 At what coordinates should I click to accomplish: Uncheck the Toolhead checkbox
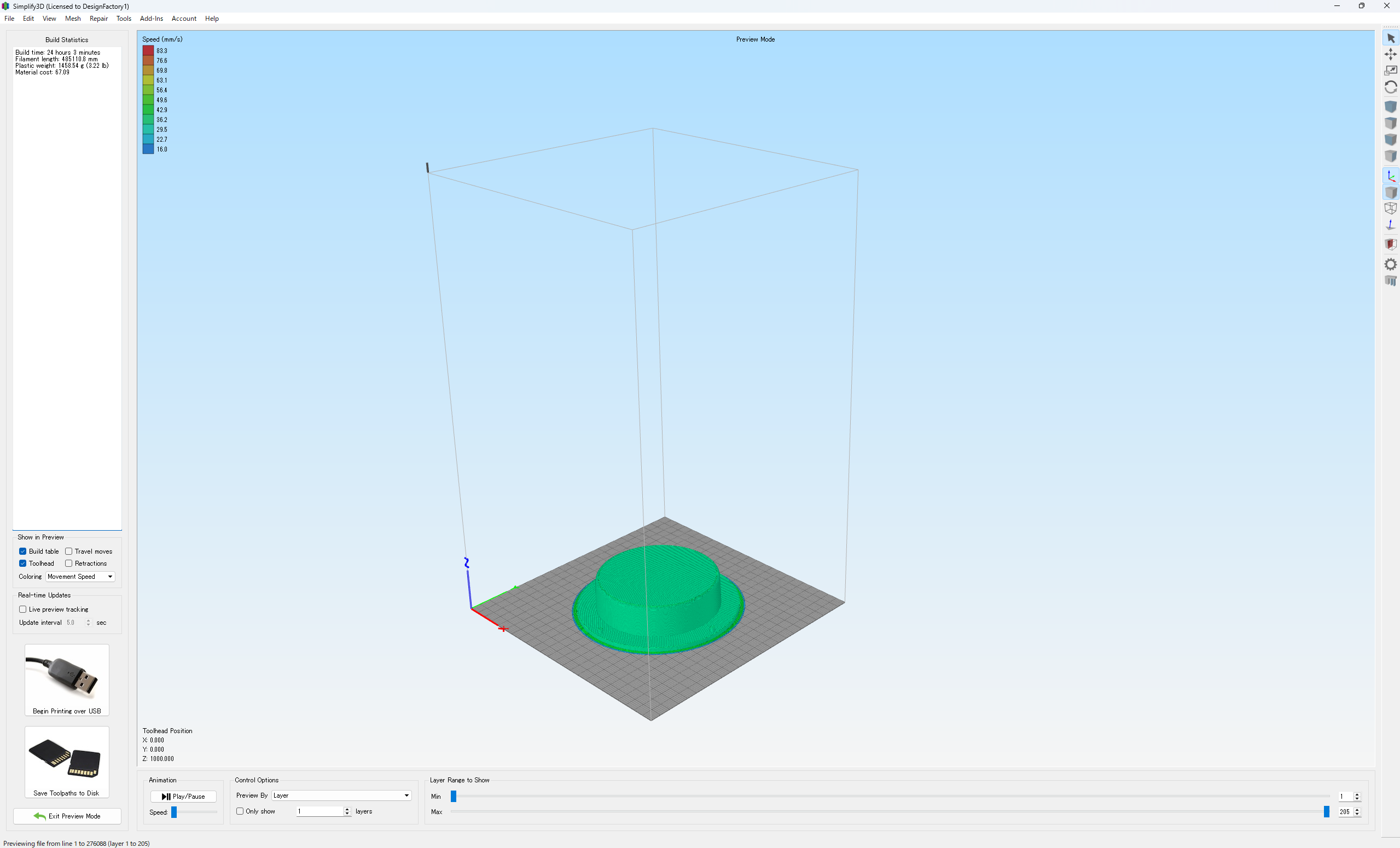[x=23, y=564]
